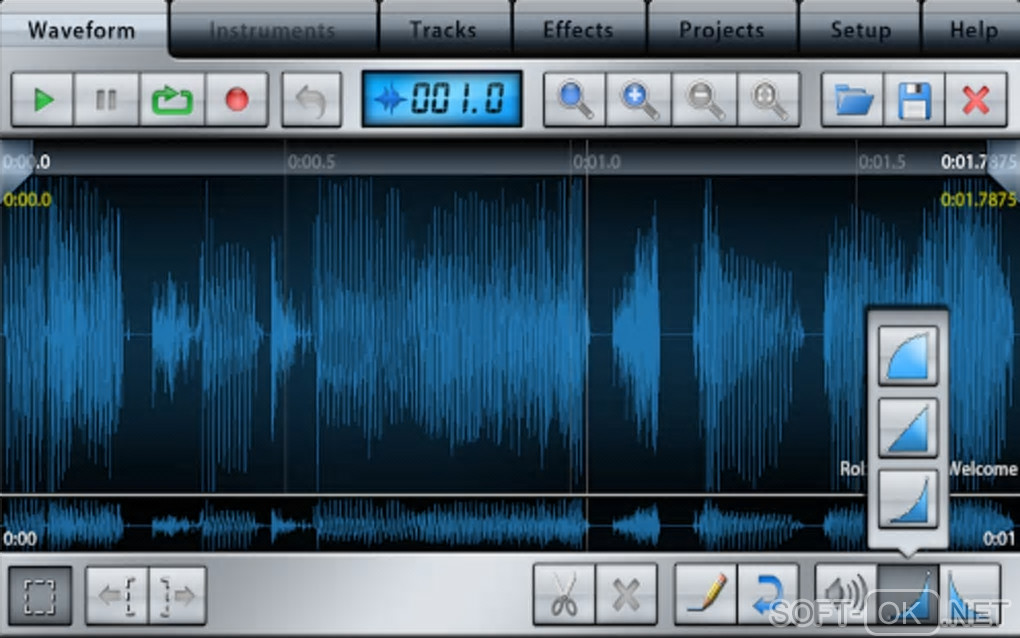Click the 0:01.5 ruler marker
Image resolution: width=1020 pixels, height=638 pixels.
pos(881,162)
